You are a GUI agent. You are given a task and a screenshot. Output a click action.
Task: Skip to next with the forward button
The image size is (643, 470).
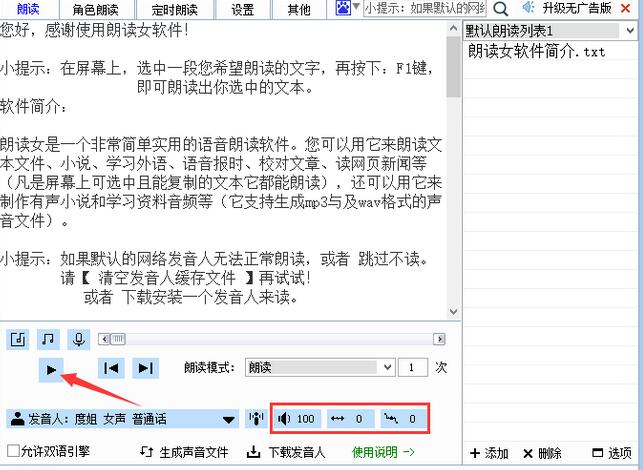coord(146,368)
